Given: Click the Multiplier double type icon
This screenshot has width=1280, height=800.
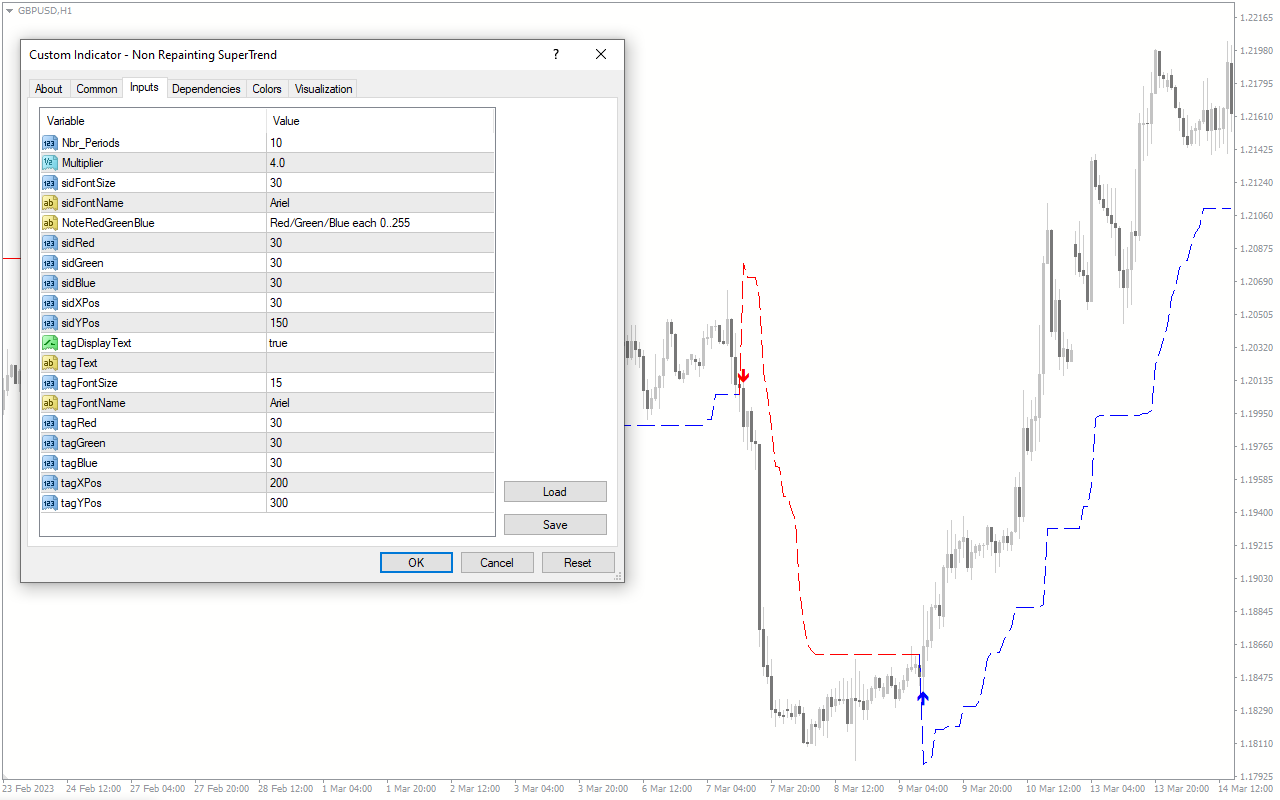Looking at the screenshot, I should [49, 163].
